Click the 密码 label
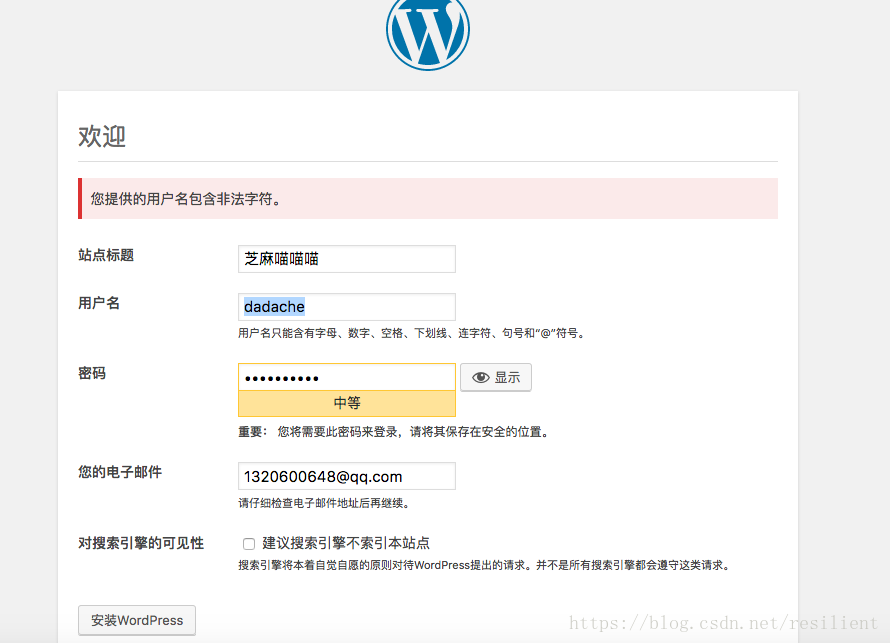 tap(92, 373)
